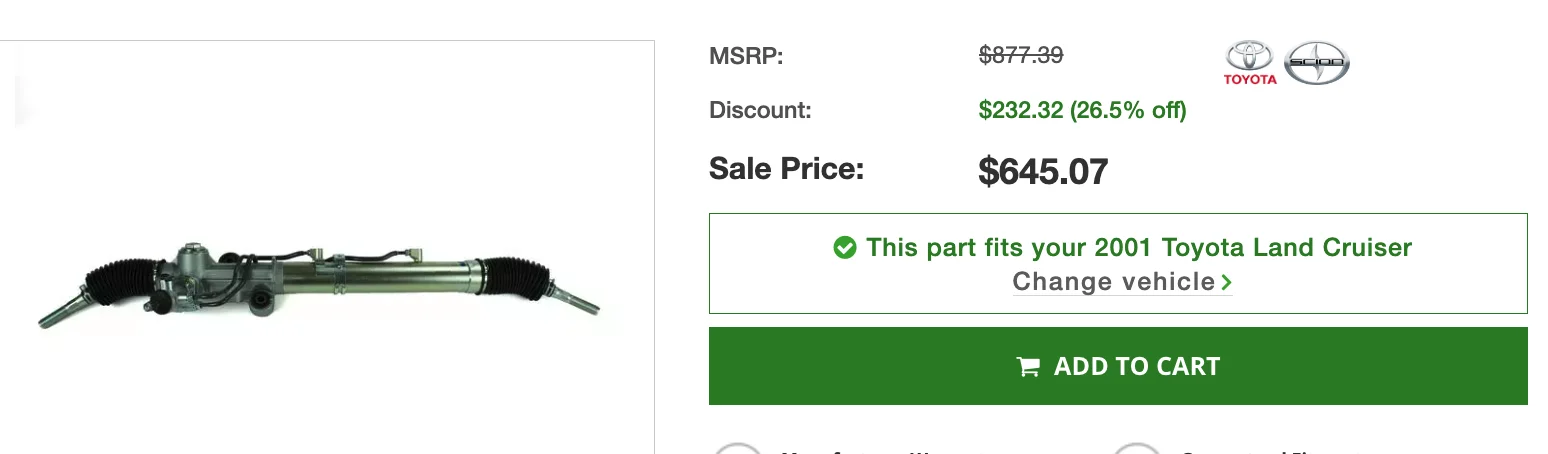Click the shopping cart icon

1028,367
